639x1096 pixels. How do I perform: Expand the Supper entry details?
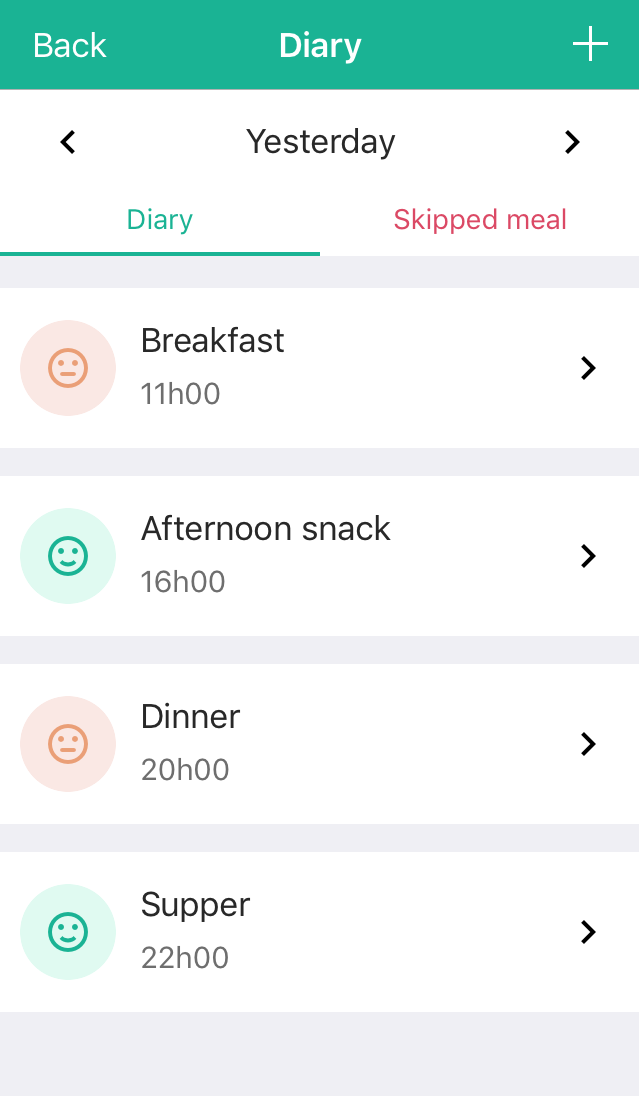588,932
